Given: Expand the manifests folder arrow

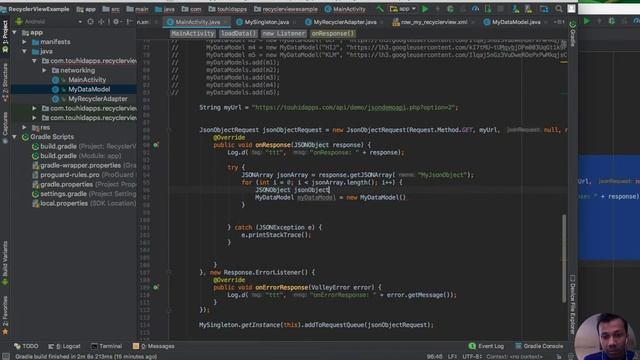Looking at the screenshot, I should [x=24, y=42].
